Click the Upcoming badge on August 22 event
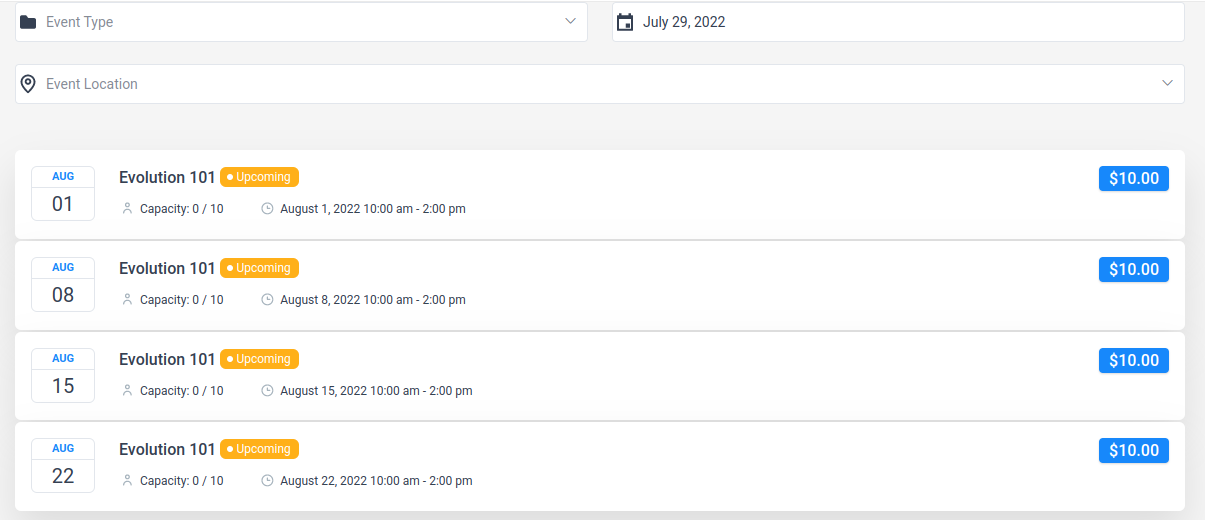 click(x=260, y=449)
